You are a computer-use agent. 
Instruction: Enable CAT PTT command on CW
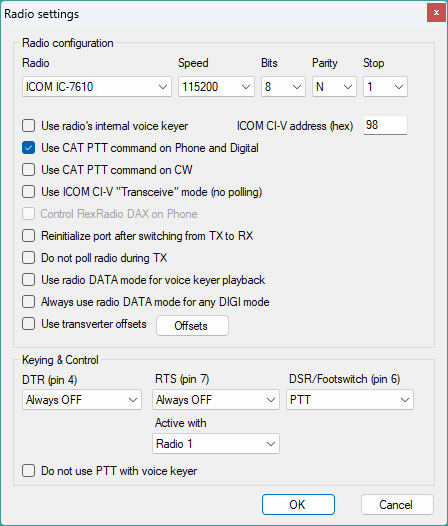[x=29, y=170]
